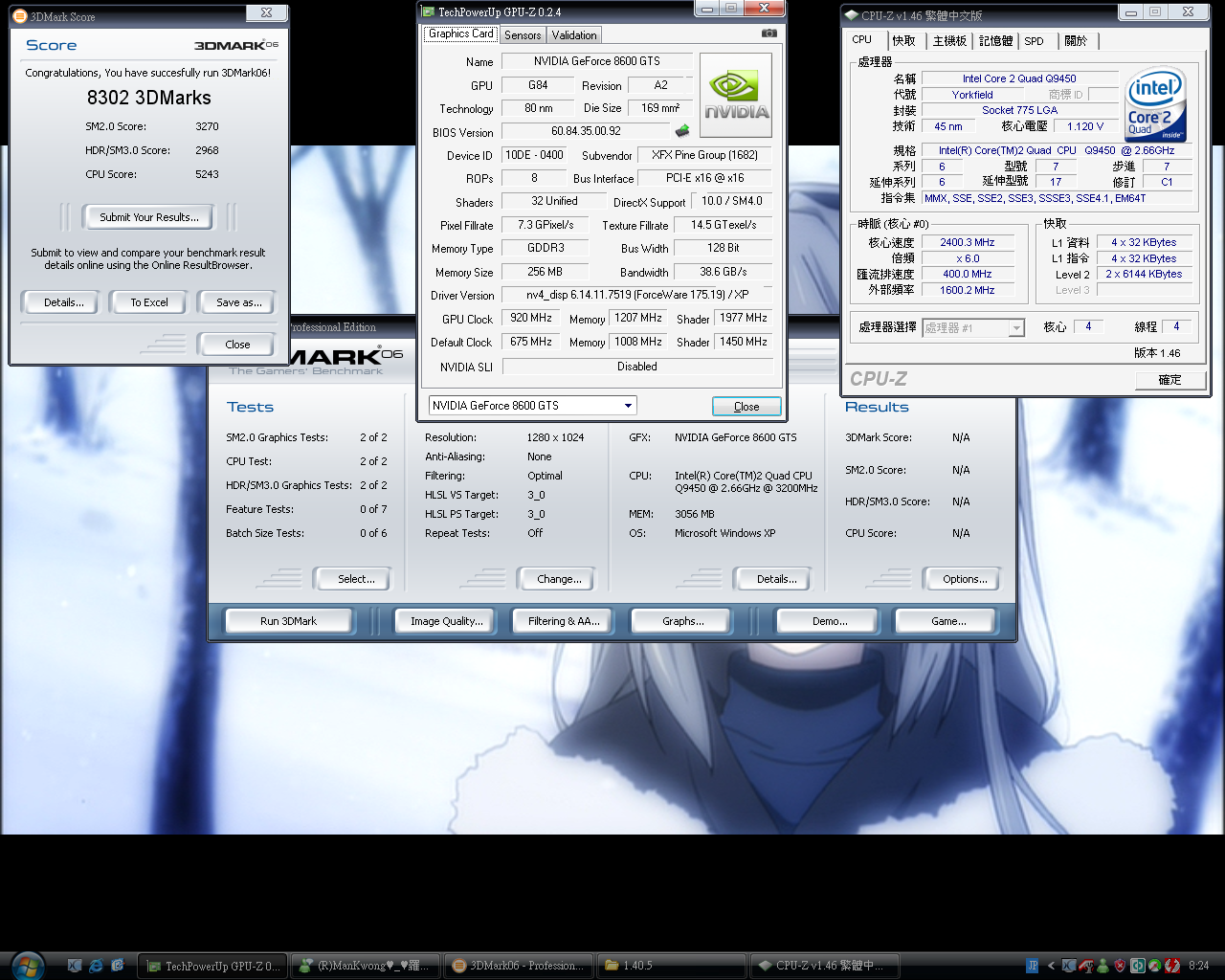Image resolution: width=1225 pixels, height=980 pixels.
Task: Open Filtering & AA settings
Action: (x=564, y=621)
